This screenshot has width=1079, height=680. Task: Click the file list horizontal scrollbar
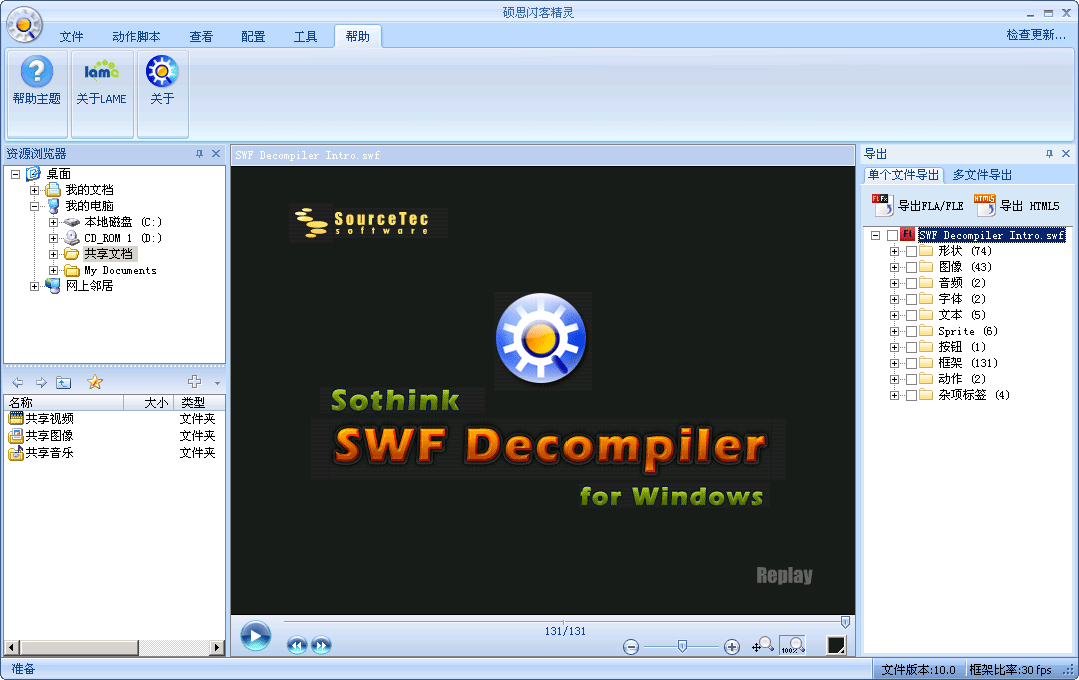tap(114, 647)
